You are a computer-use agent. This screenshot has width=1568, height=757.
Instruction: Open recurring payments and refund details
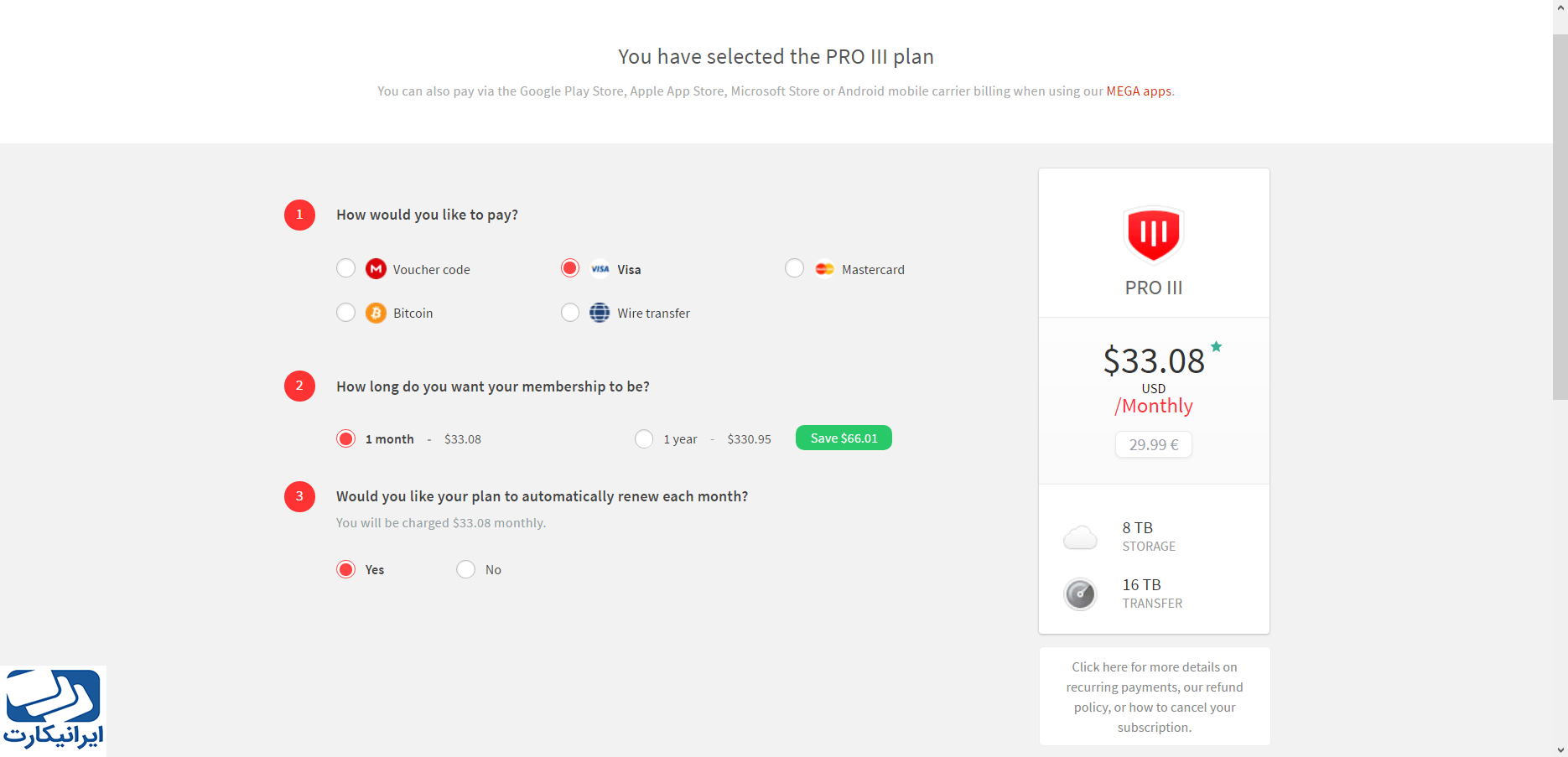[1155, 697]
